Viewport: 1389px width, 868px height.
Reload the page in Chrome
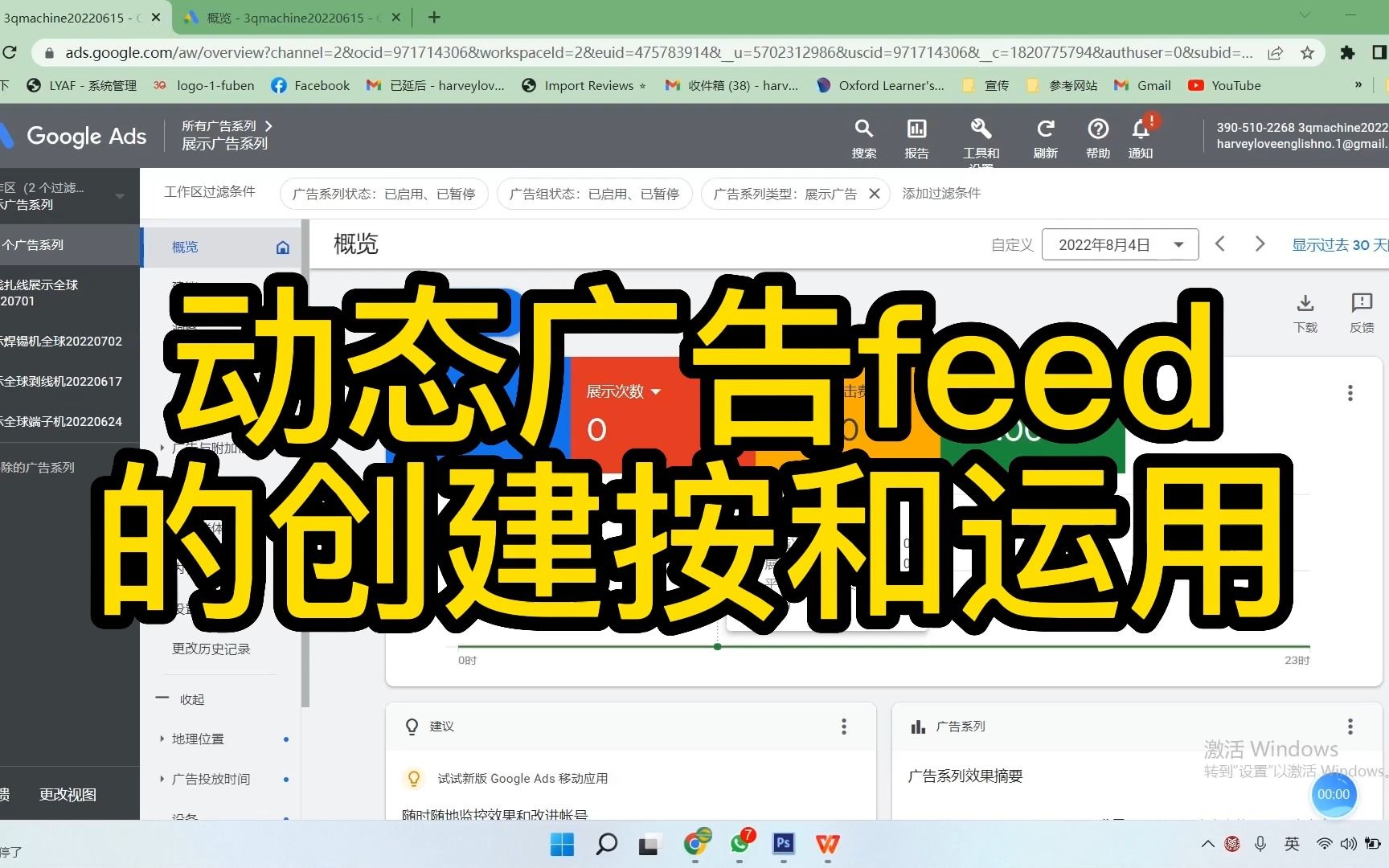[10, 53]
